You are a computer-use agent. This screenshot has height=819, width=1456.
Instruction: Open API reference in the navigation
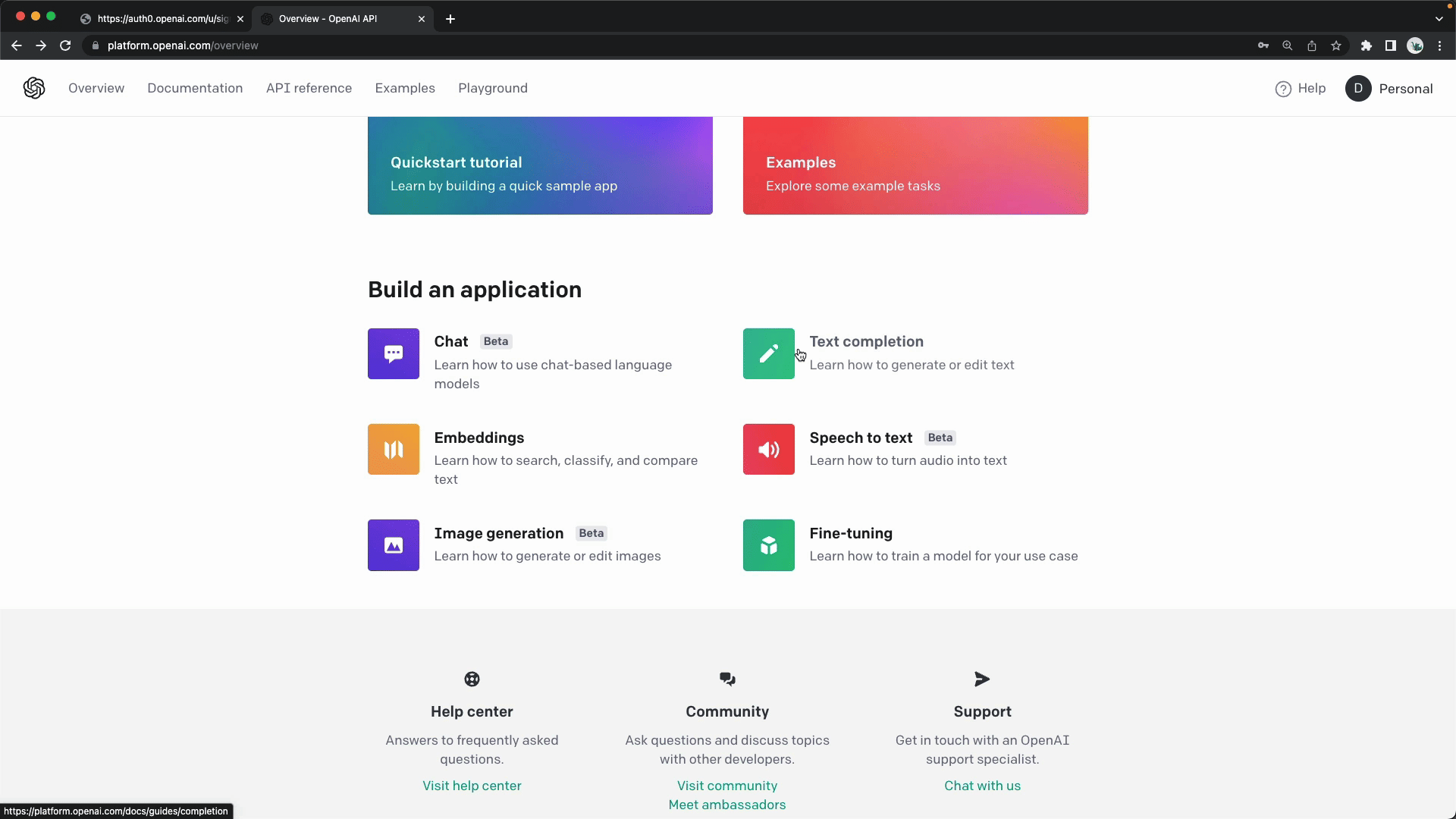309,88
